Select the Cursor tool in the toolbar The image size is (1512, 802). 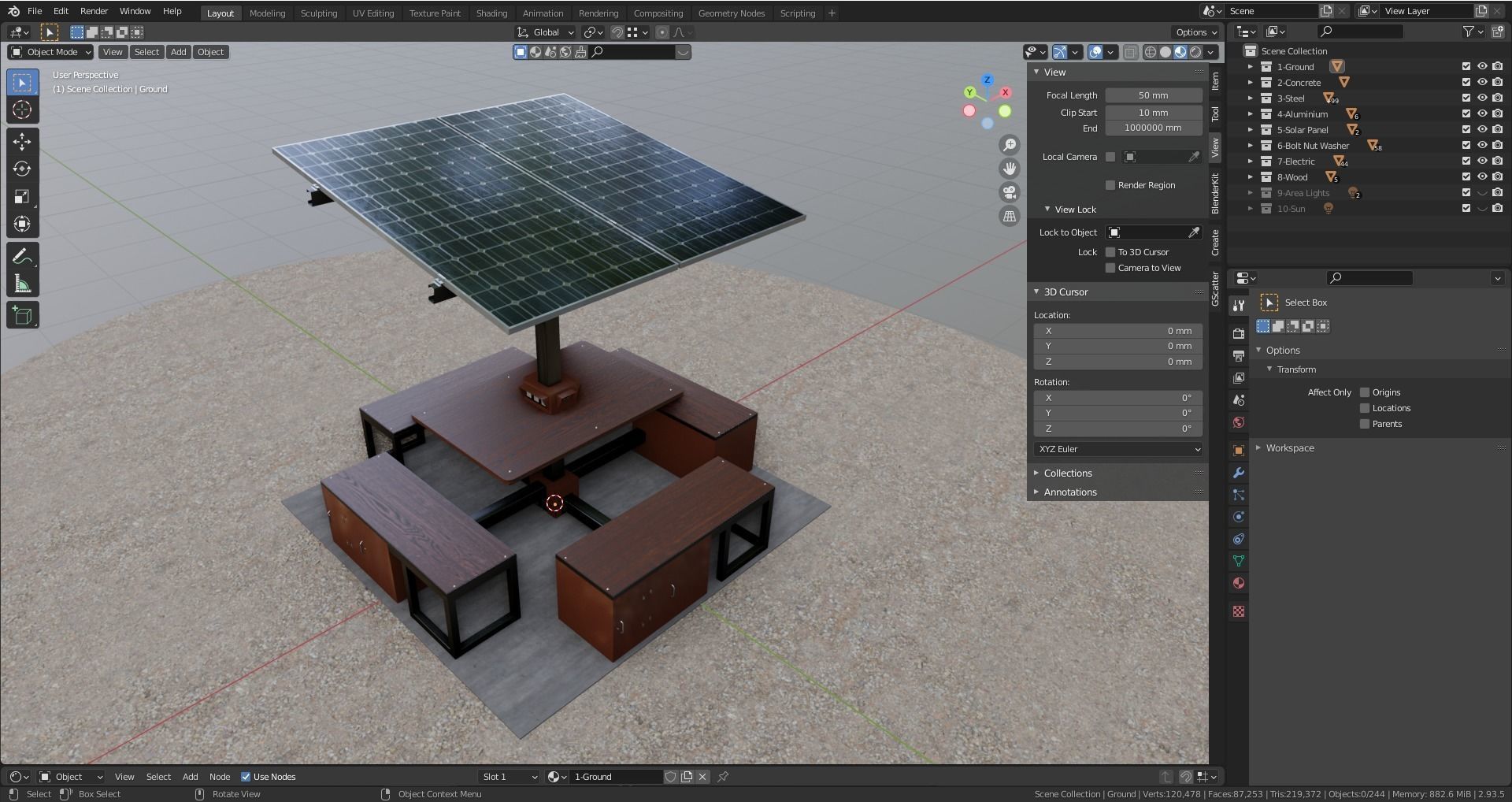[x=22, y=110]
